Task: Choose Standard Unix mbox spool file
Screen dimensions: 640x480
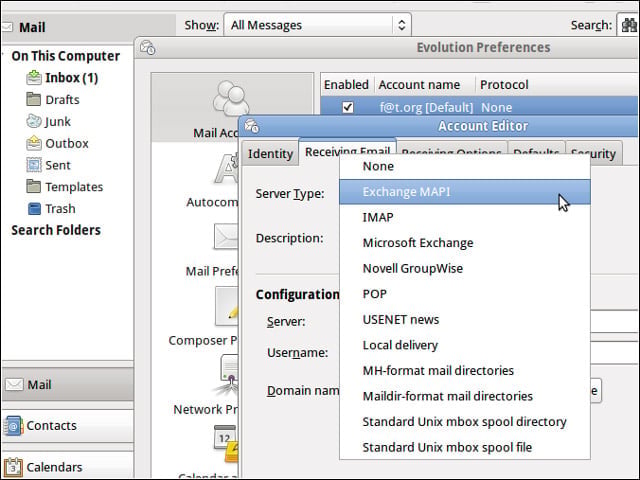Action: (x=464, y=447)
